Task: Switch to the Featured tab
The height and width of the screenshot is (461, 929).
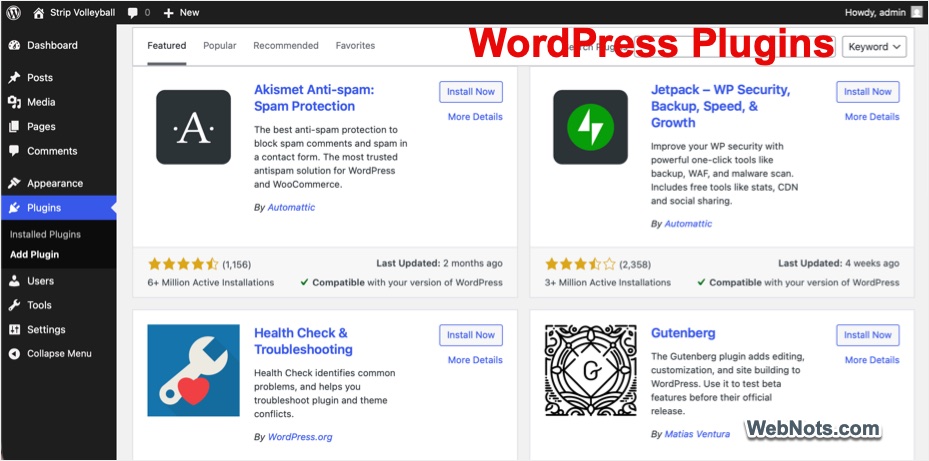Action: click(x=166, y=46)
